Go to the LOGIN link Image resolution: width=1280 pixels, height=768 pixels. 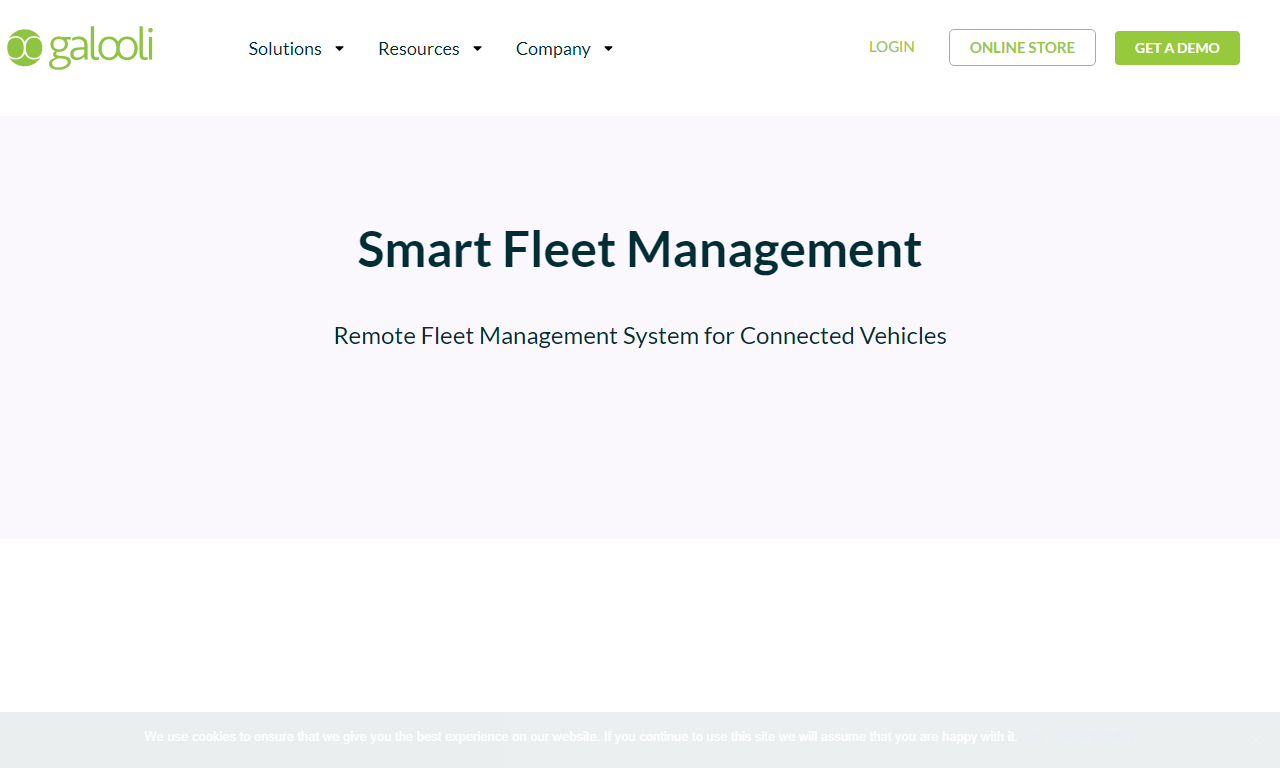pyautogui.click(x=892, y=47)
